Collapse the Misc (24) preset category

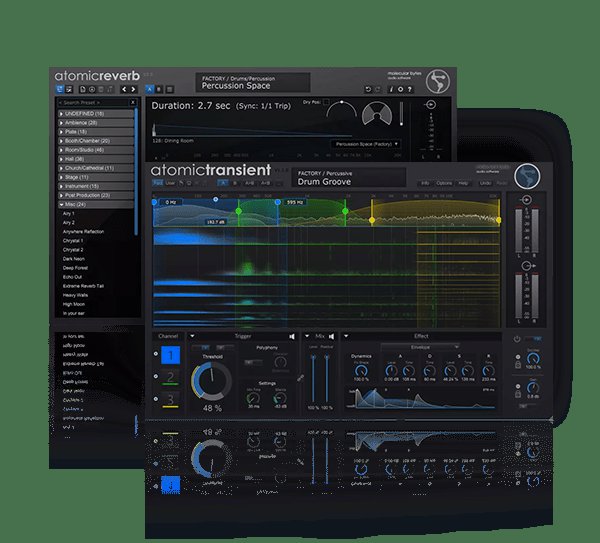click(96, 204)
